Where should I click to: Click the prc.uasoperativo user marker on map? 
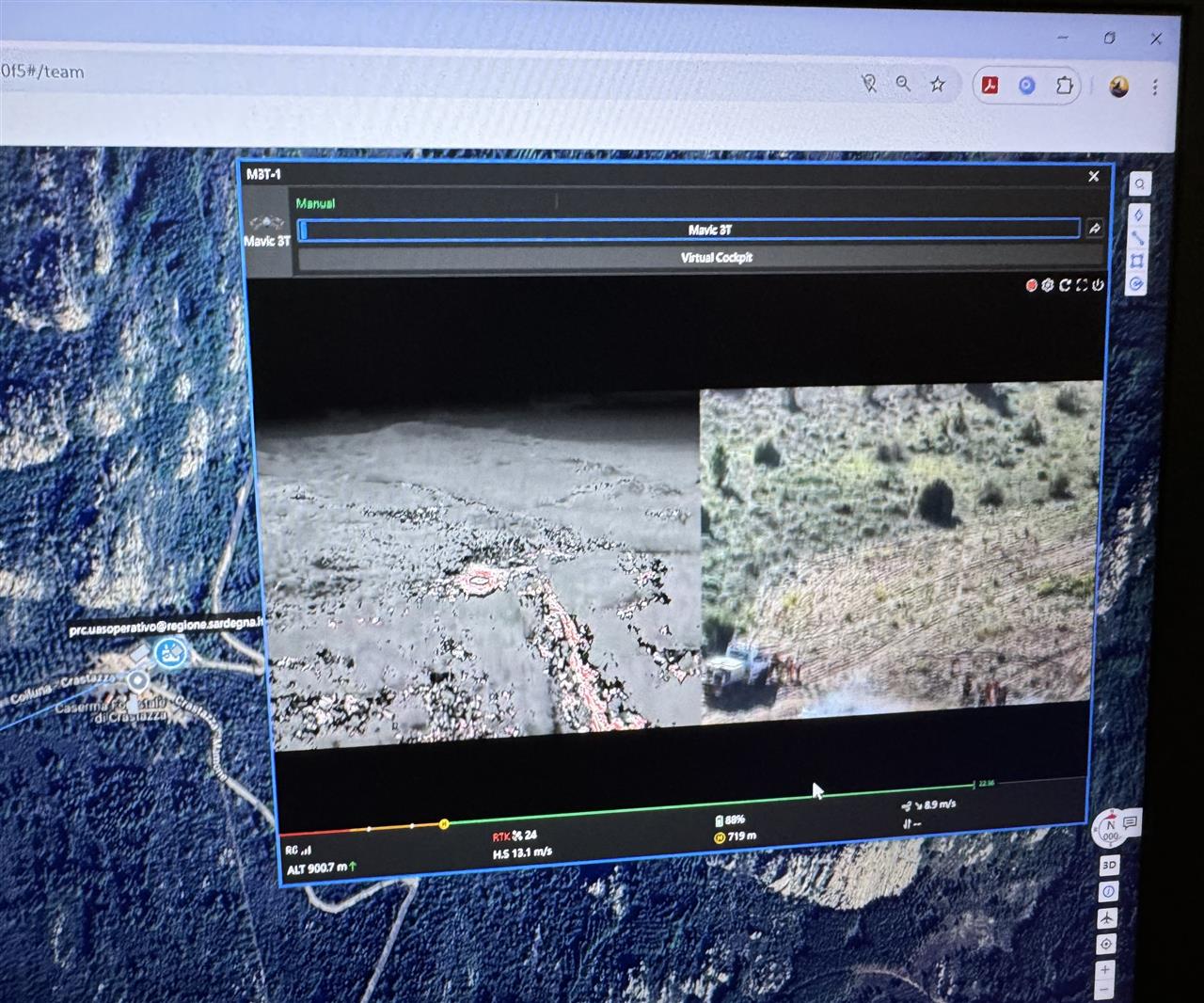pos(170,651)
